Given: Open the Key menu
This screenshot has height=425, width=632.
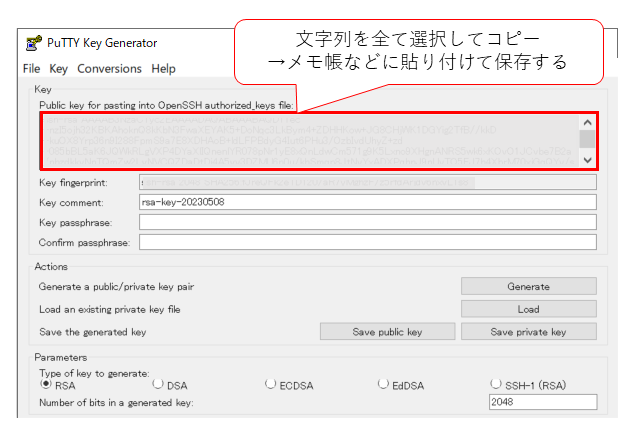Looking at the screenshot, I should 58,69.
